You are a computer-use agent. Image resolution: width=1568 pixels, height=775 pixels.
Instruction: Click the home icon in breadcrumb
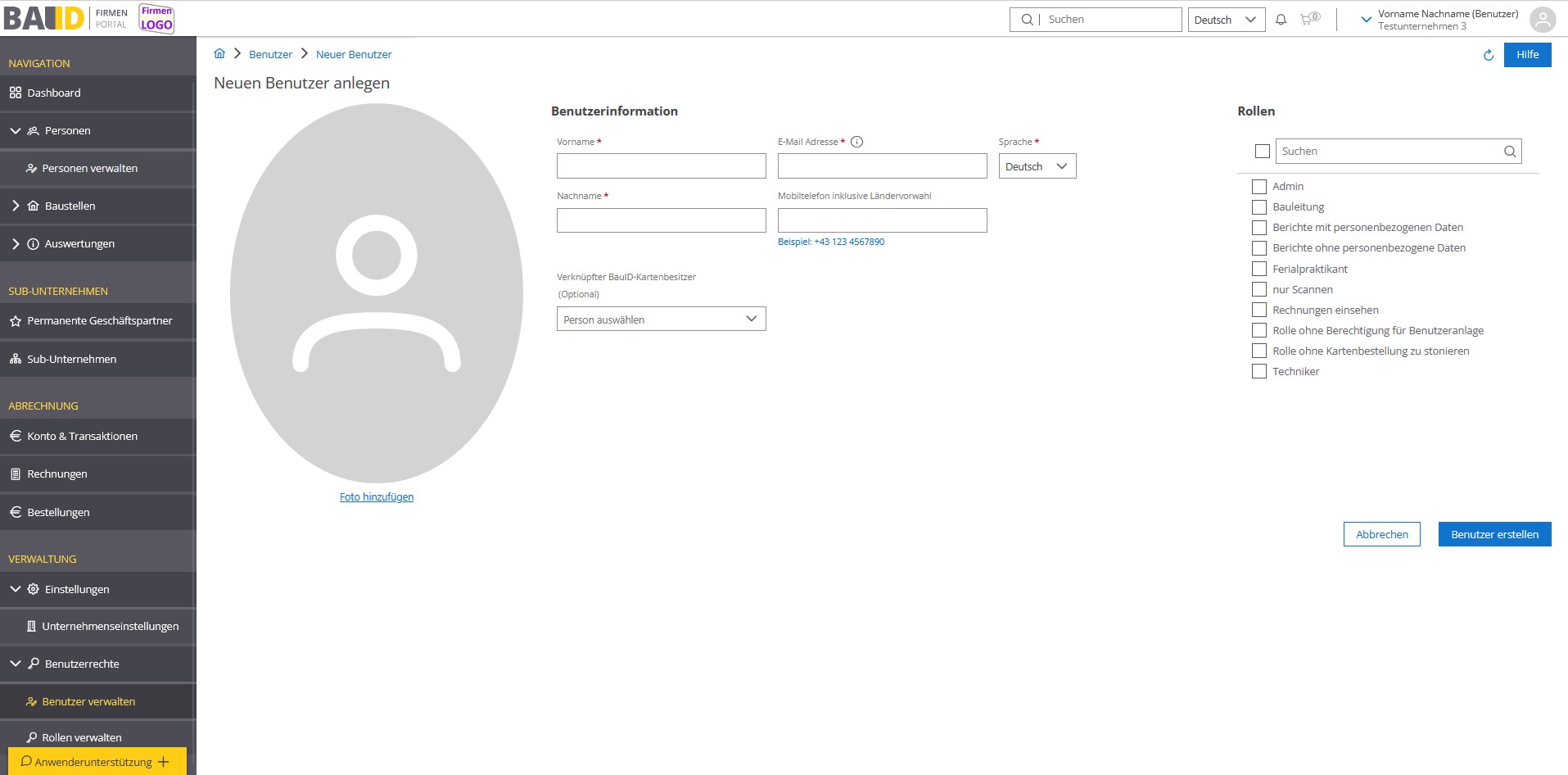tap(219, 54)
